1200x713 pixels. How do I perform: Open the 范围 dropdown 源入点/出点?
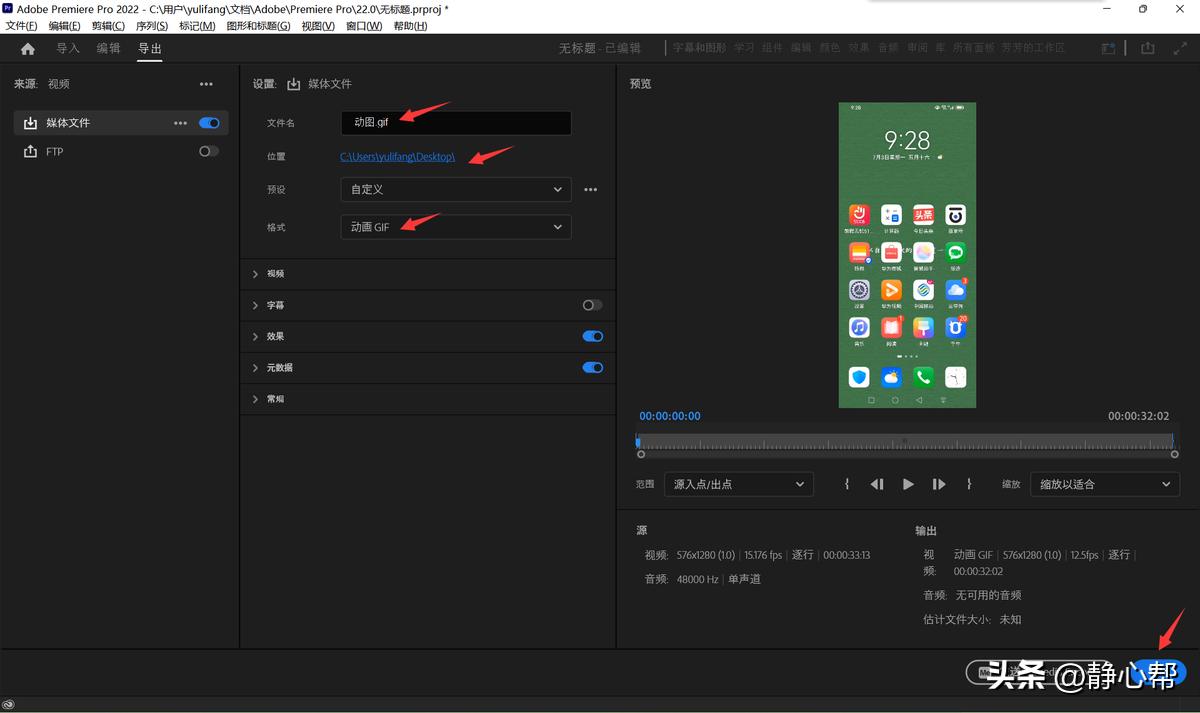[738, 484]
